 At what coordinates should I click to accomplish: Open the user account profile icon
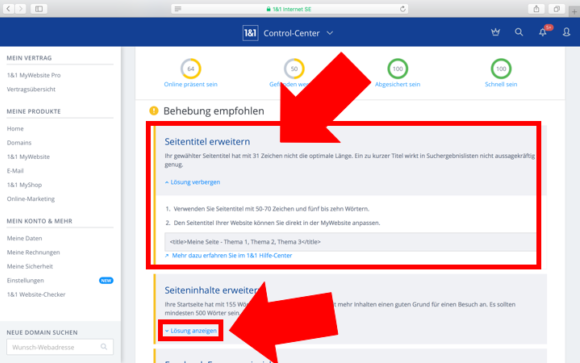pyautogui.click(x=566, y=33)
